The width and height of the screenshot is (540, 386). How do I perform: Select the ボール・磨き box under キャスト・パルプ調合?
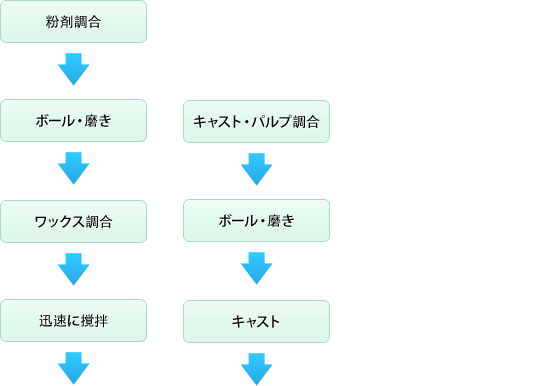point(256,220)
